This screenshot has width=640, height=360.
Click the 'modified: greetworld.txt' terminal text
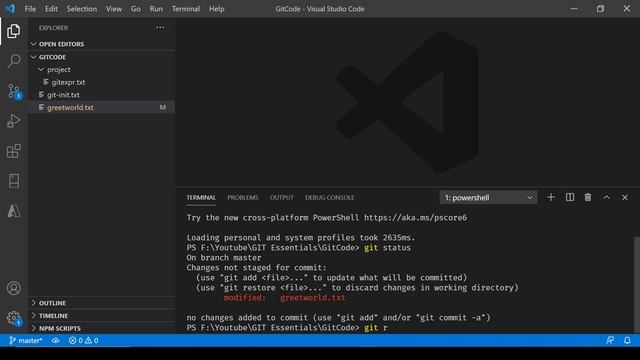click(x=284, y=298)
